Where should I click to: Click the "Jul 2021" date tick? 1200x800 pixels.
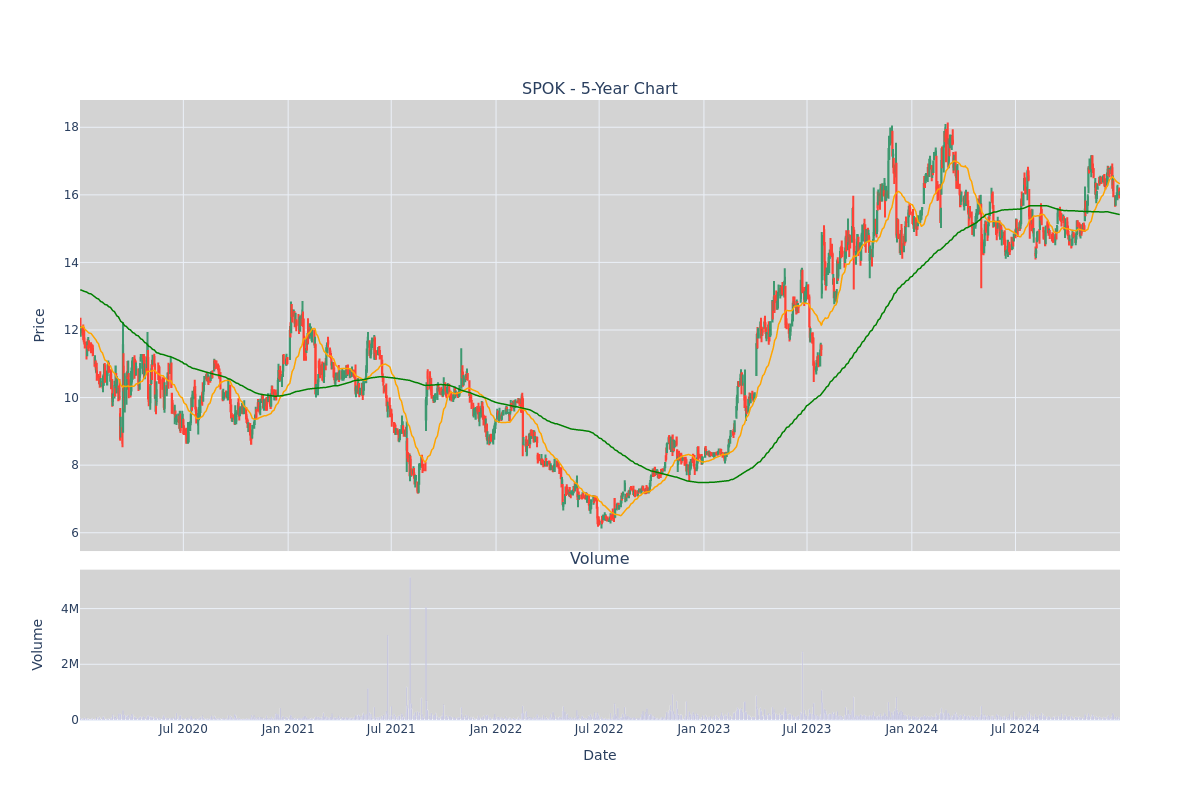pos(391,729)
